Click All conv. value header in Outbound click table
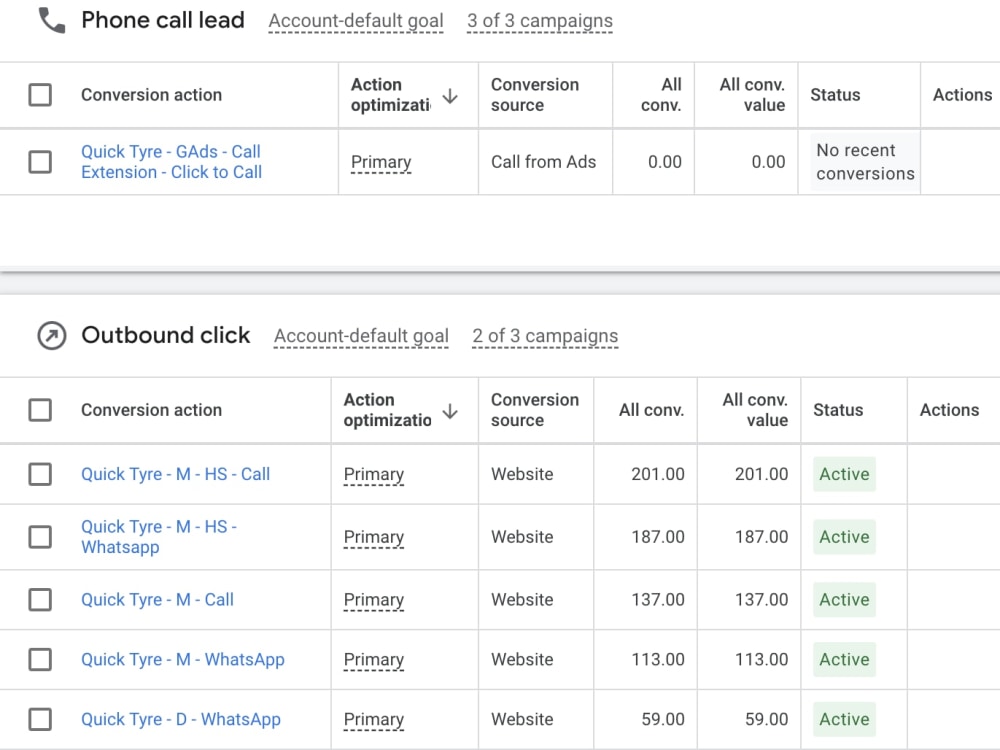Image resolution: width=1000 pixels, height=750 pixels. click(x=755, y=410)
